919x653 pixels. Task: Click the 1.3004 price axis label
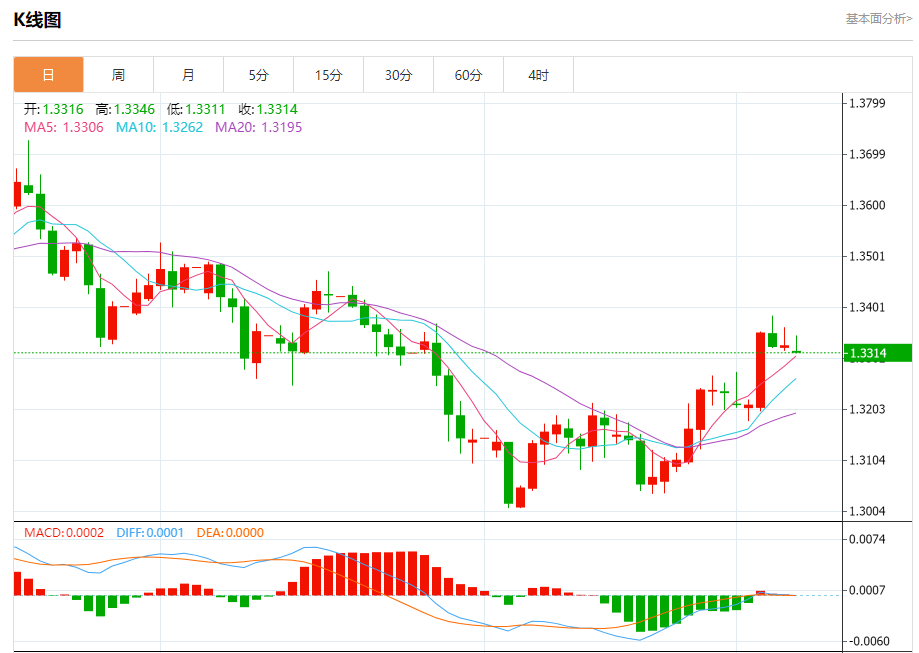[867, 511]
